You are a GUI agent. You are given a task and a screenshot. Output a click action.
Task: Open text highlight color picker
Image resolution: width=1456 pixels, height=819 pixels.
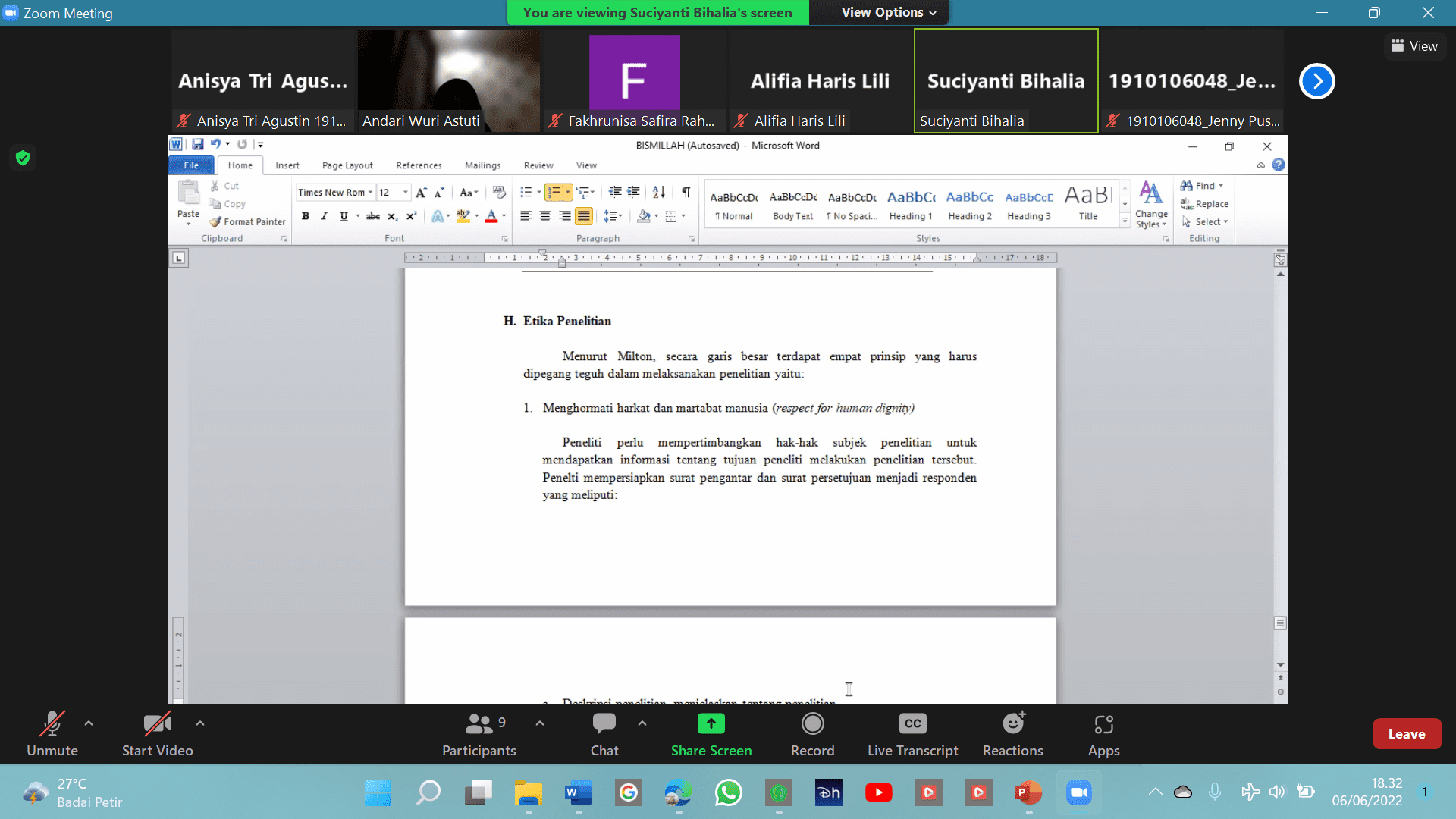click(477, 216)
